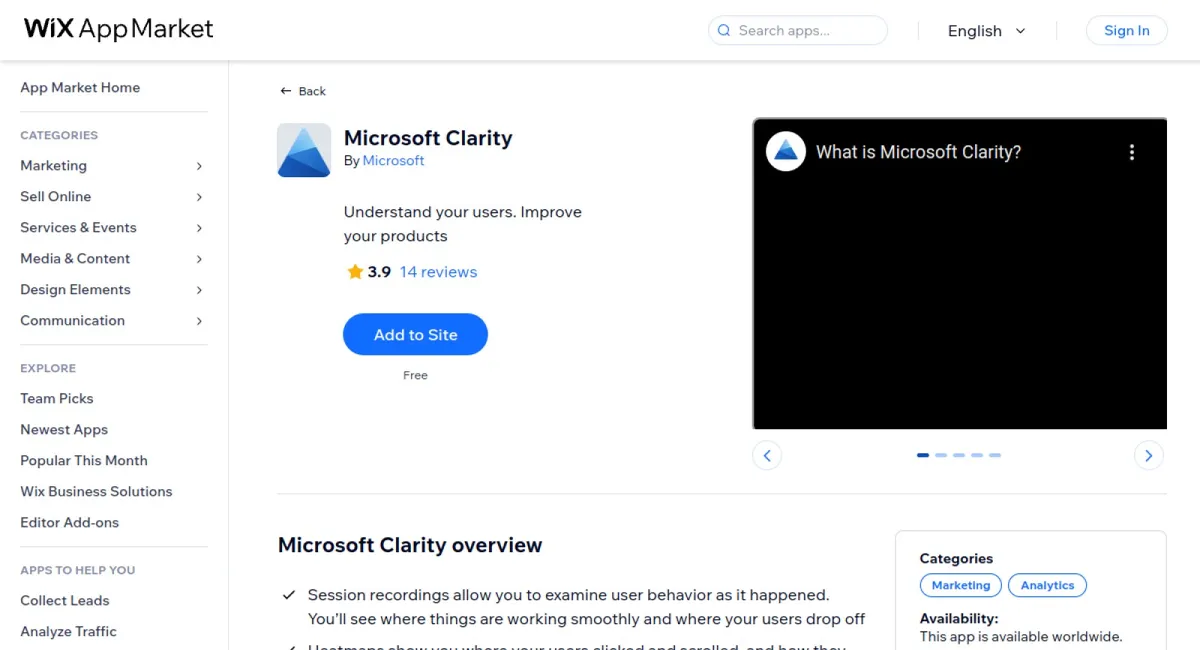Open the video three-dot options menu
This screenshot has width=1200, height=650.
coord(1132,152)
